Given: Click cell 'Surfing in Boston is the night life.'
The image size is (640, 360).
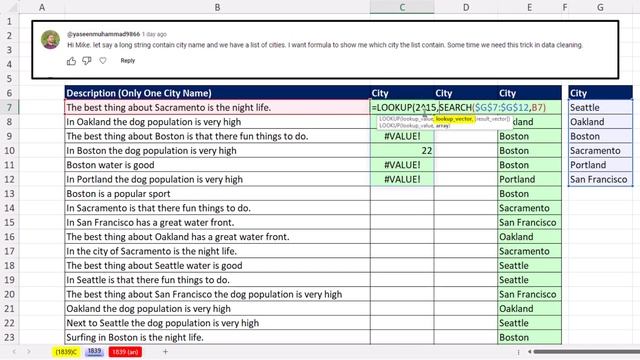Looking at the screenshot, I should coord(217,337).
